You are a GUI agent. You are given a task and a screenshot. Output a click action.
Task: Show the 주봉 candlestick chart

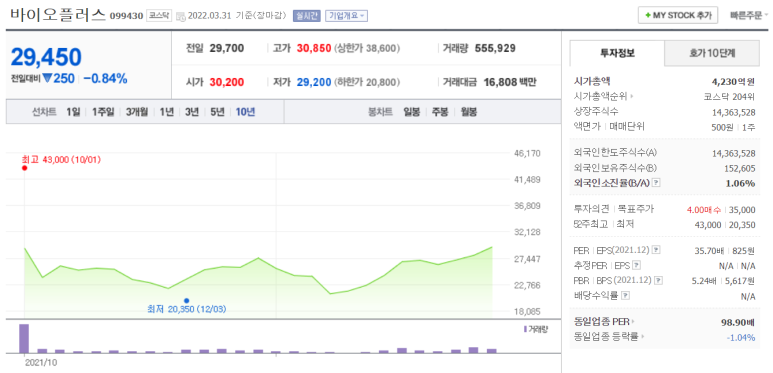click(x=440, y=112)
